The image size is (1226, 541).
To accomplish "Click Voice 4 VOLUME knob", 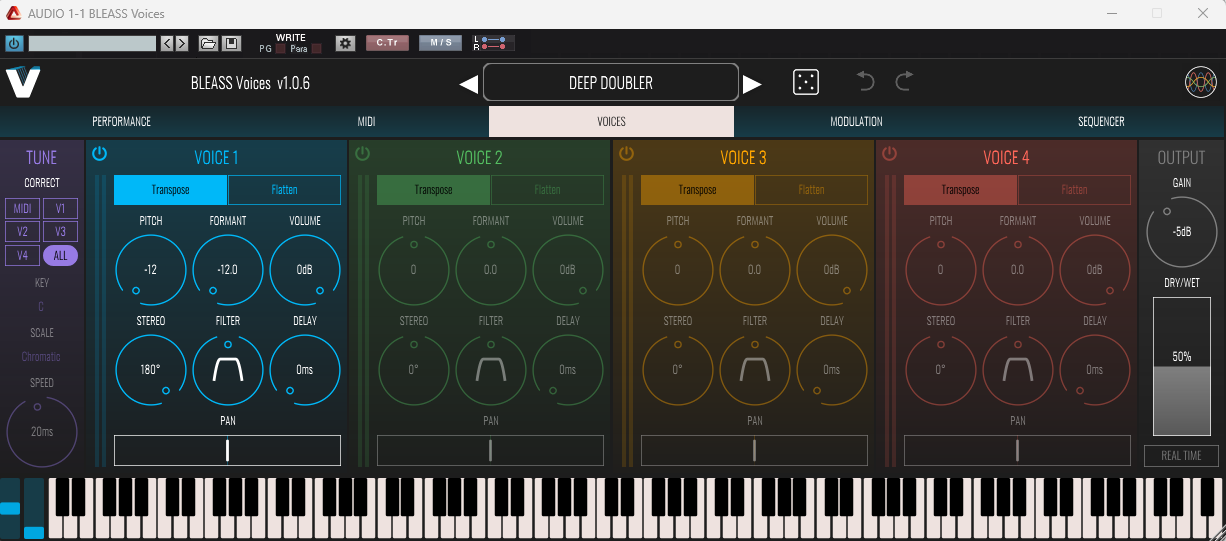I will click(1094, 270).
